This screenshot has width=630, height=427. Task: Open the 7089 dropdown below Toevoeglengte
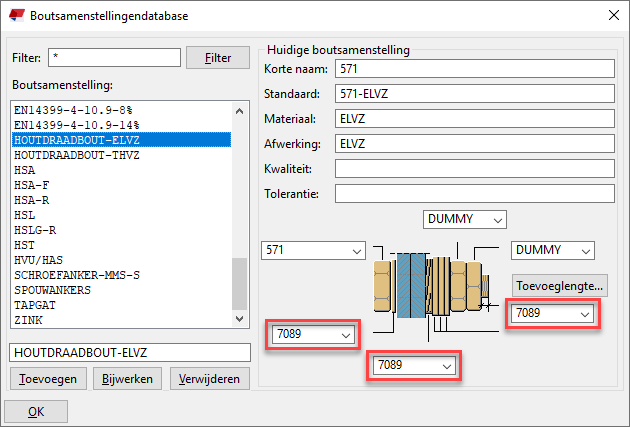pyautogui.click(x=552, y=313)
